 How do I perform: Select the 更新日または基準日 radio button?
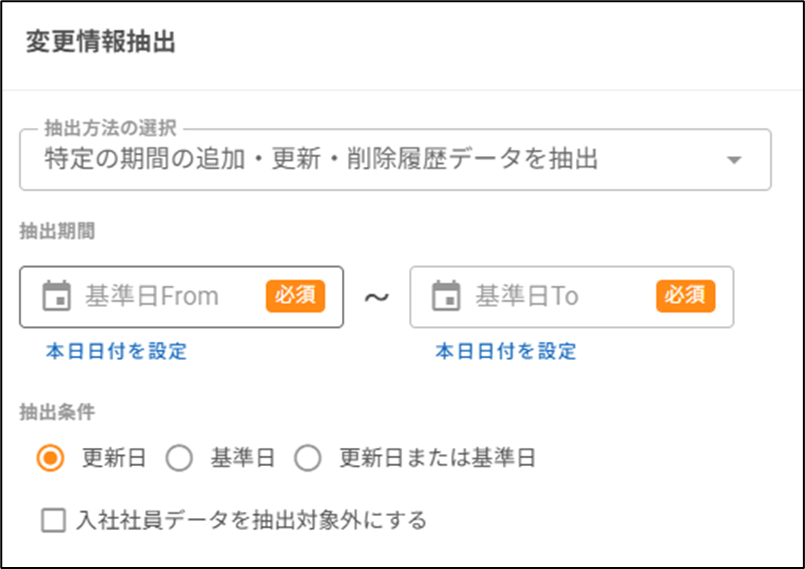tap(308, 459)
